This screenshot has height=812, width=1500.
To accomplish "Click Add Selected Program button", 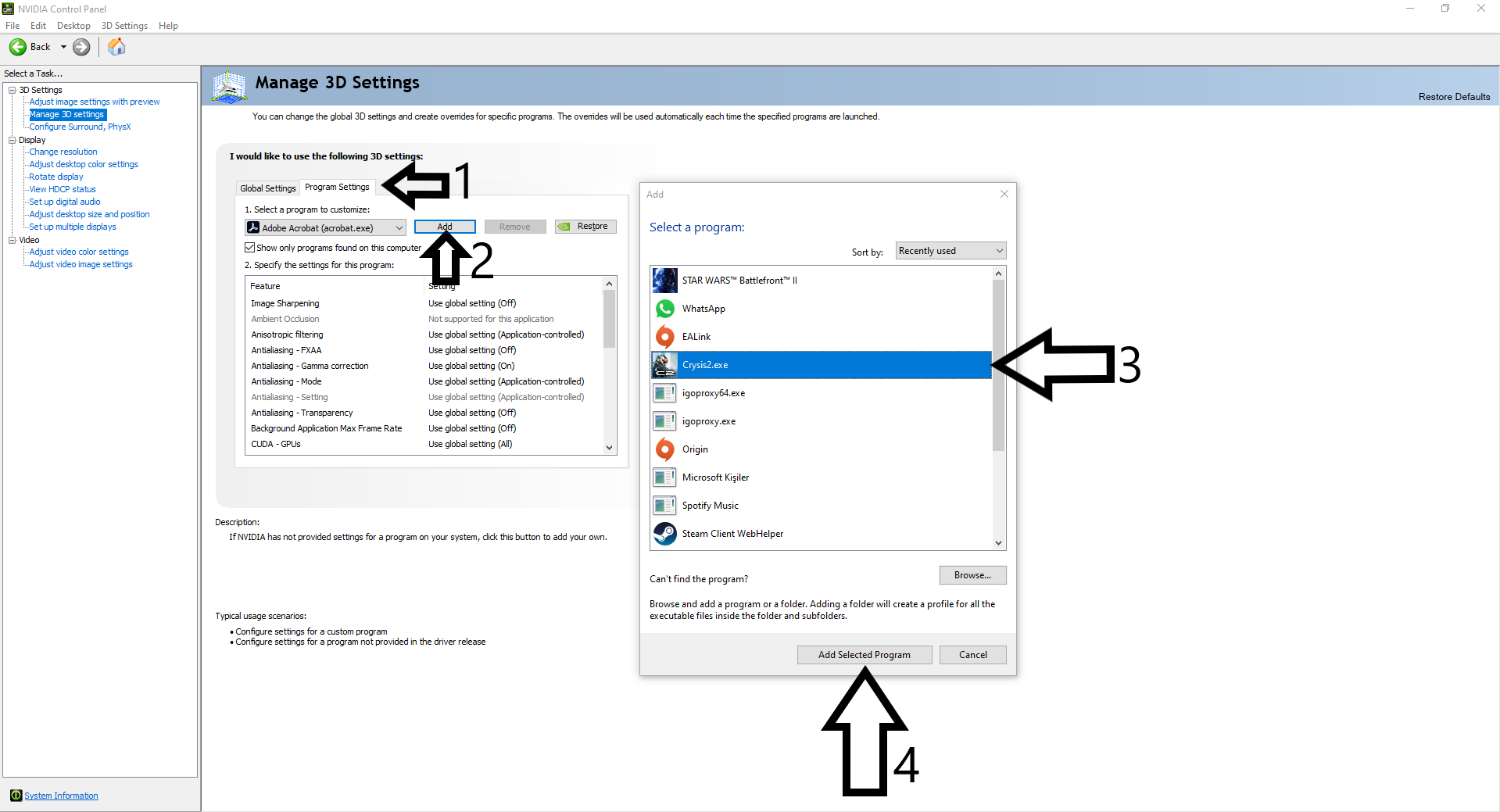I will (865, 655).
